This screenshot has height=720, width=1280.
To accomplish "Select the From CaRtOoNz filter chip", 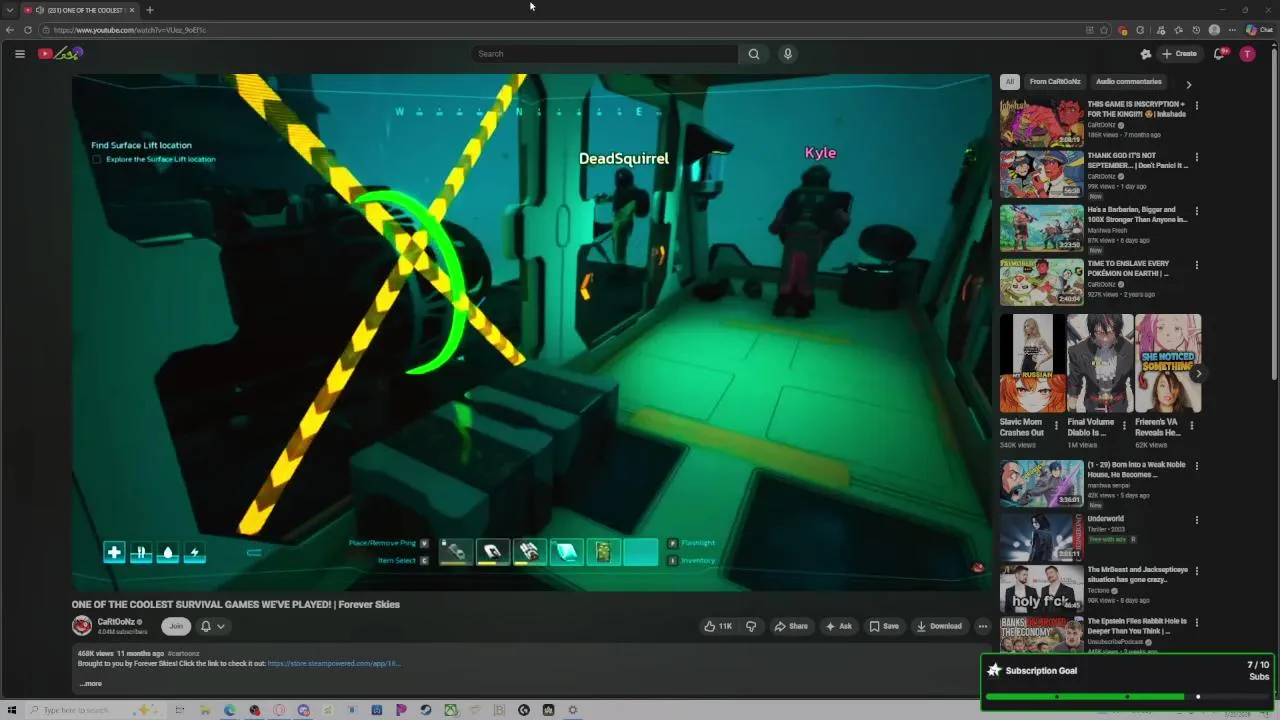I will 1055,82.
